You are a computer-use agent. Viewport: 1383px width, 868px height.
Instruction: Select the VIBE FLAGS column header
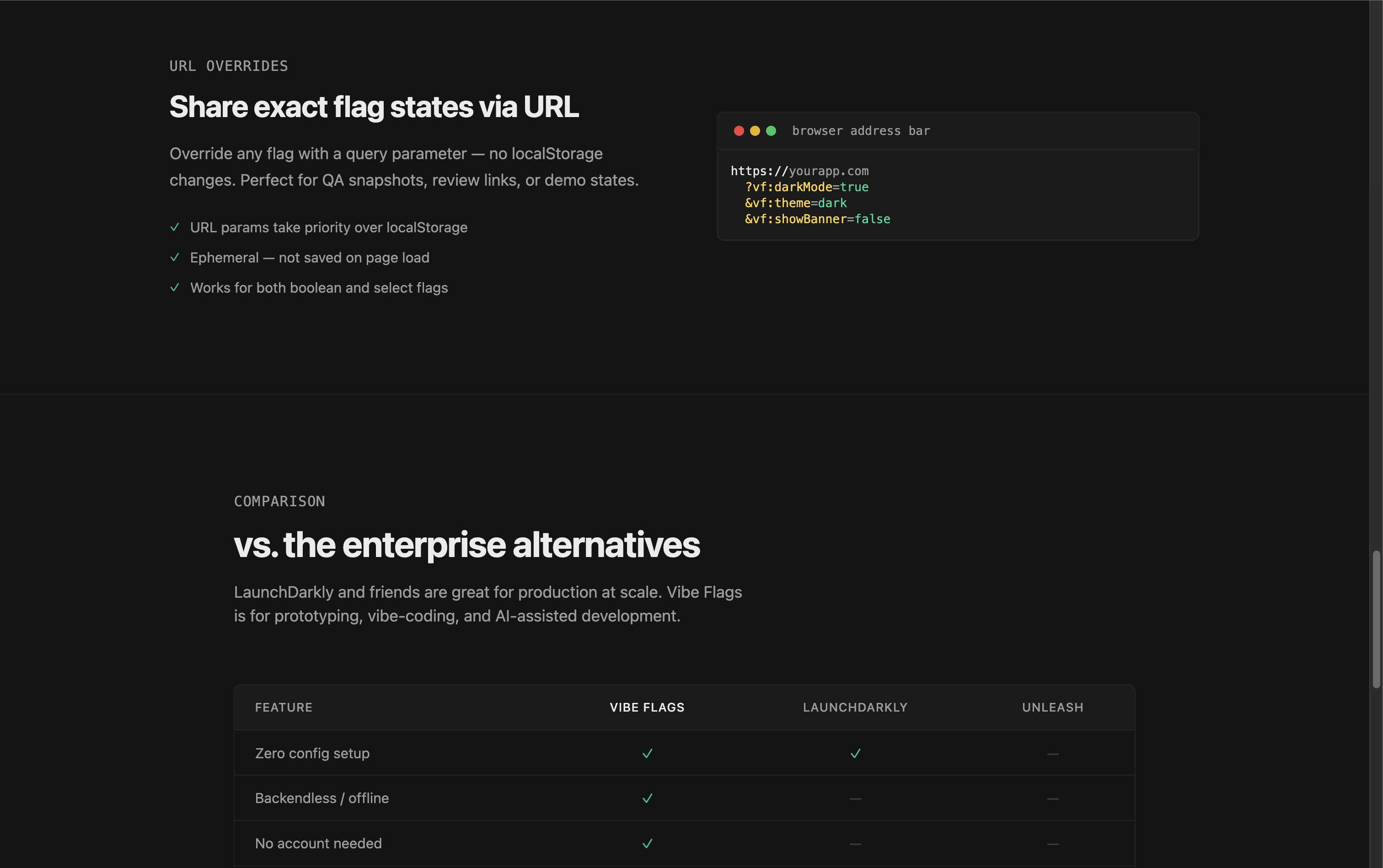tap(647, 707)
